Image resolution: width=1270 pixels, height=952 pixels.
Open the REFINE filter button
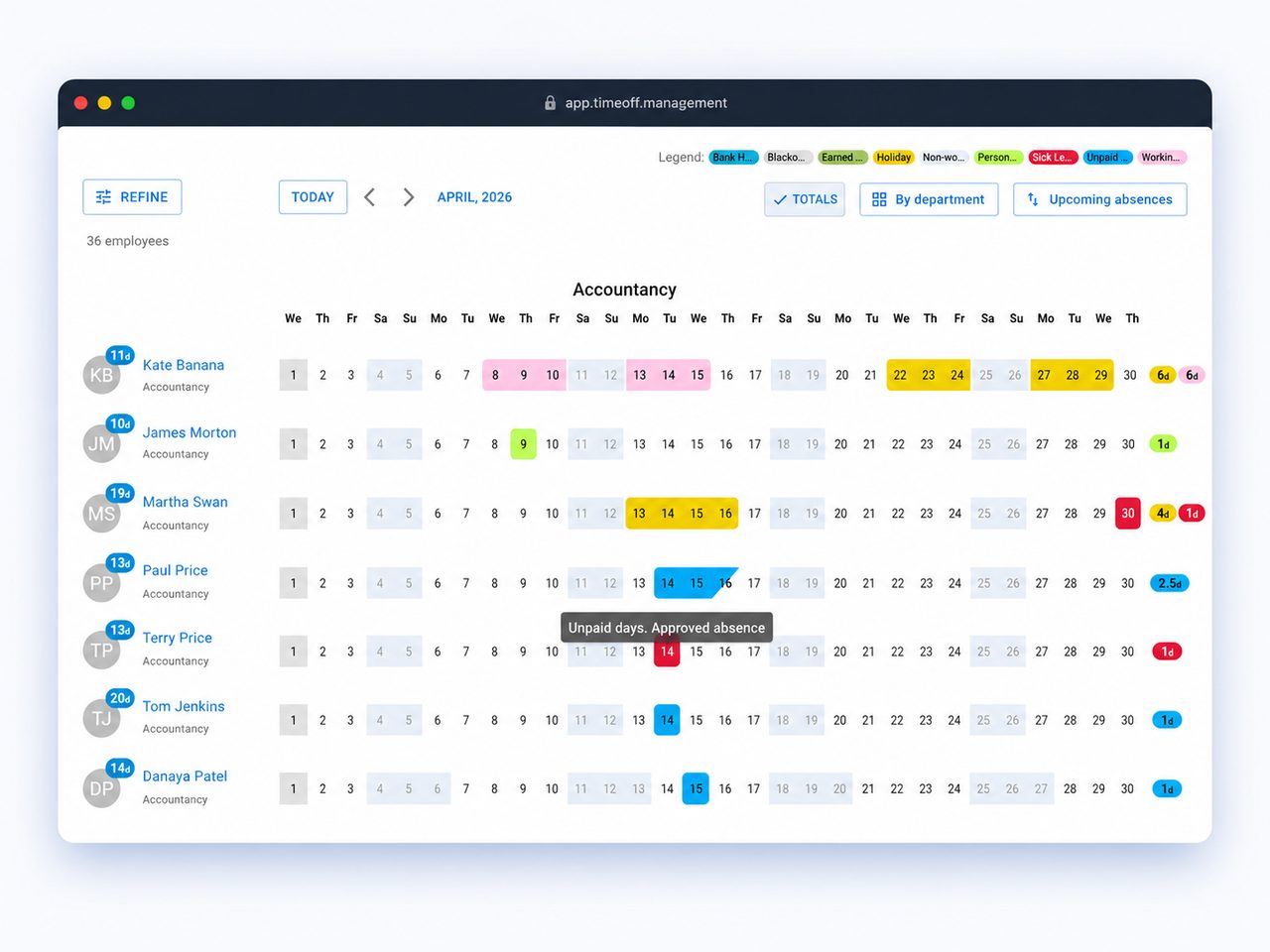click(132, 197)
